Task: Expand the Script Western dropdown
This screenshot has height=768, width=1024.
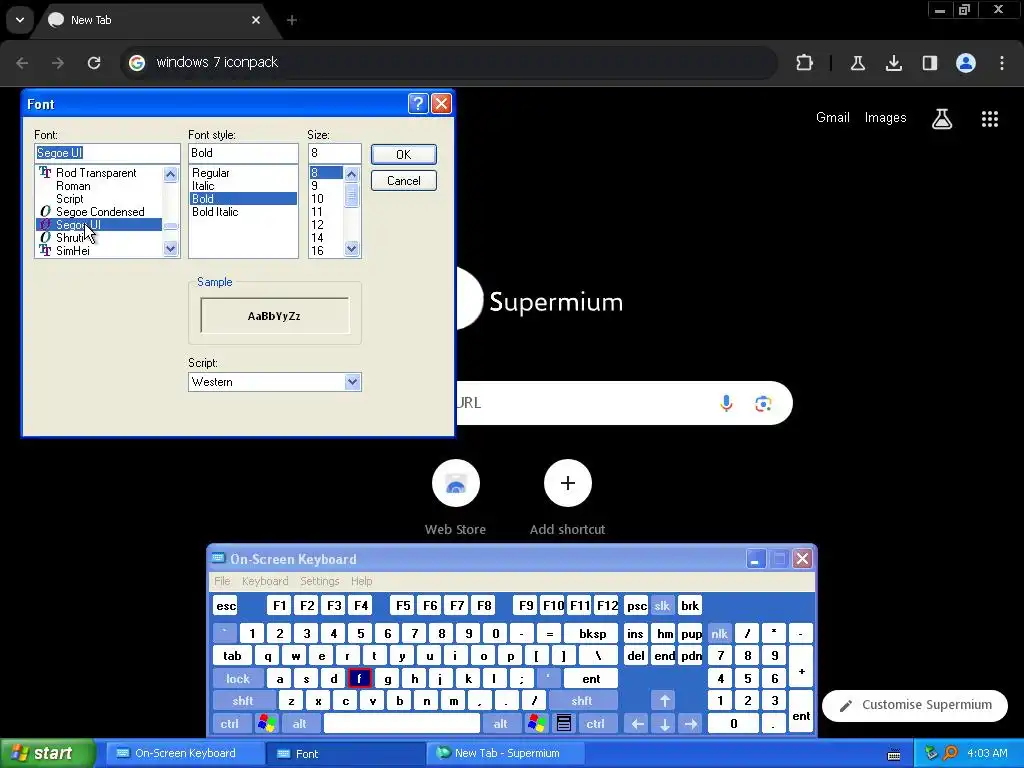Action: [353, 382]
